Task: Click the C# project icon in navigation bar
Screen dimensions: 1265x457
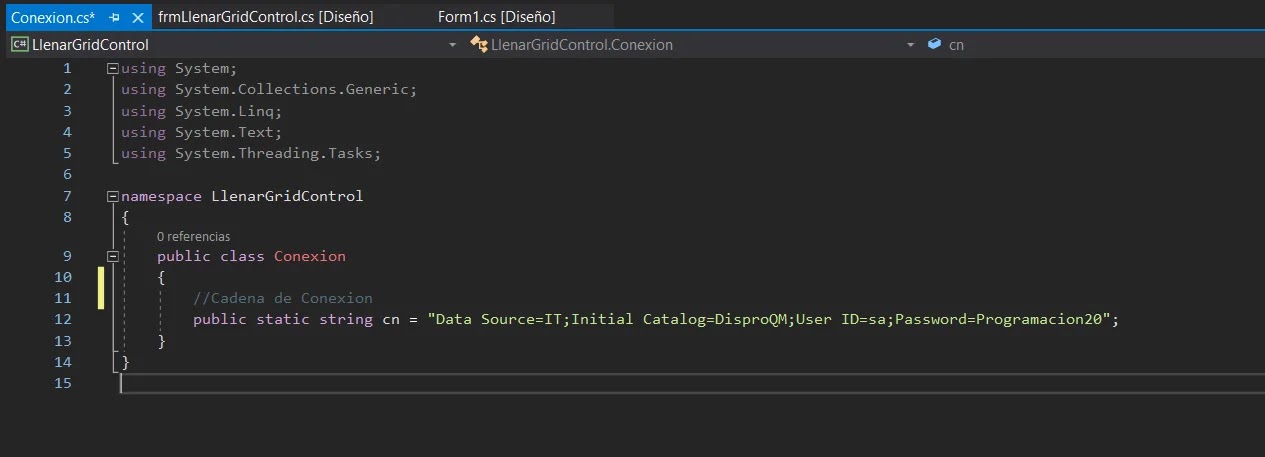Action: 19,45
